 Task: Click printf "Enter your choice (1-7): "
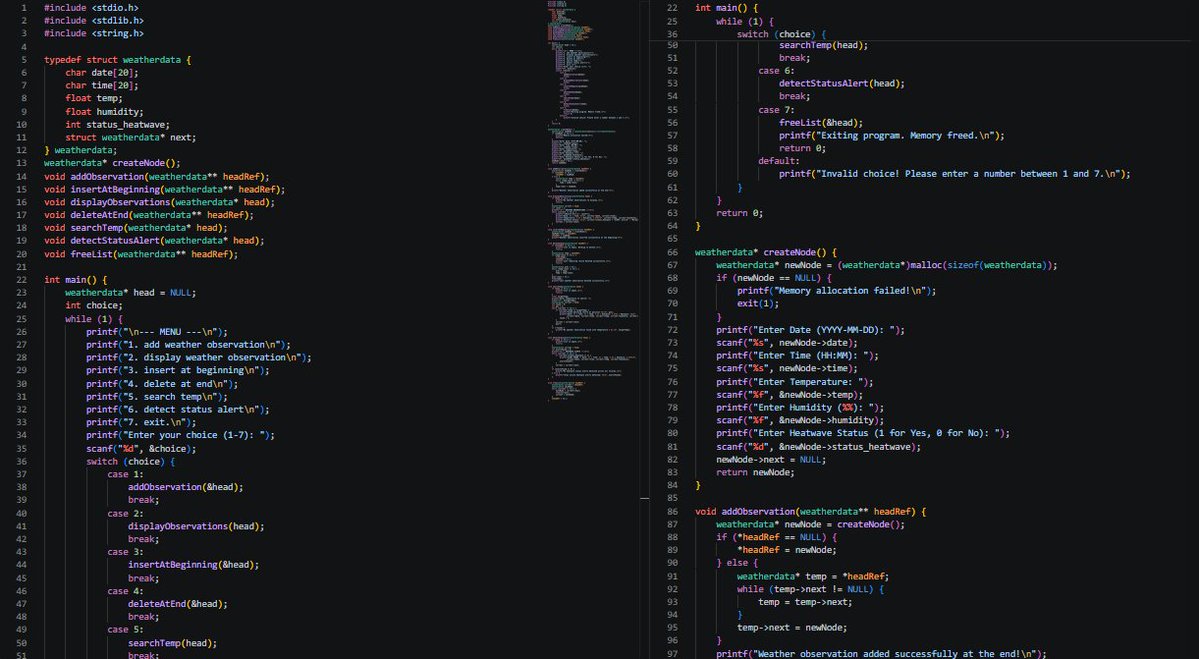[180, 436]
